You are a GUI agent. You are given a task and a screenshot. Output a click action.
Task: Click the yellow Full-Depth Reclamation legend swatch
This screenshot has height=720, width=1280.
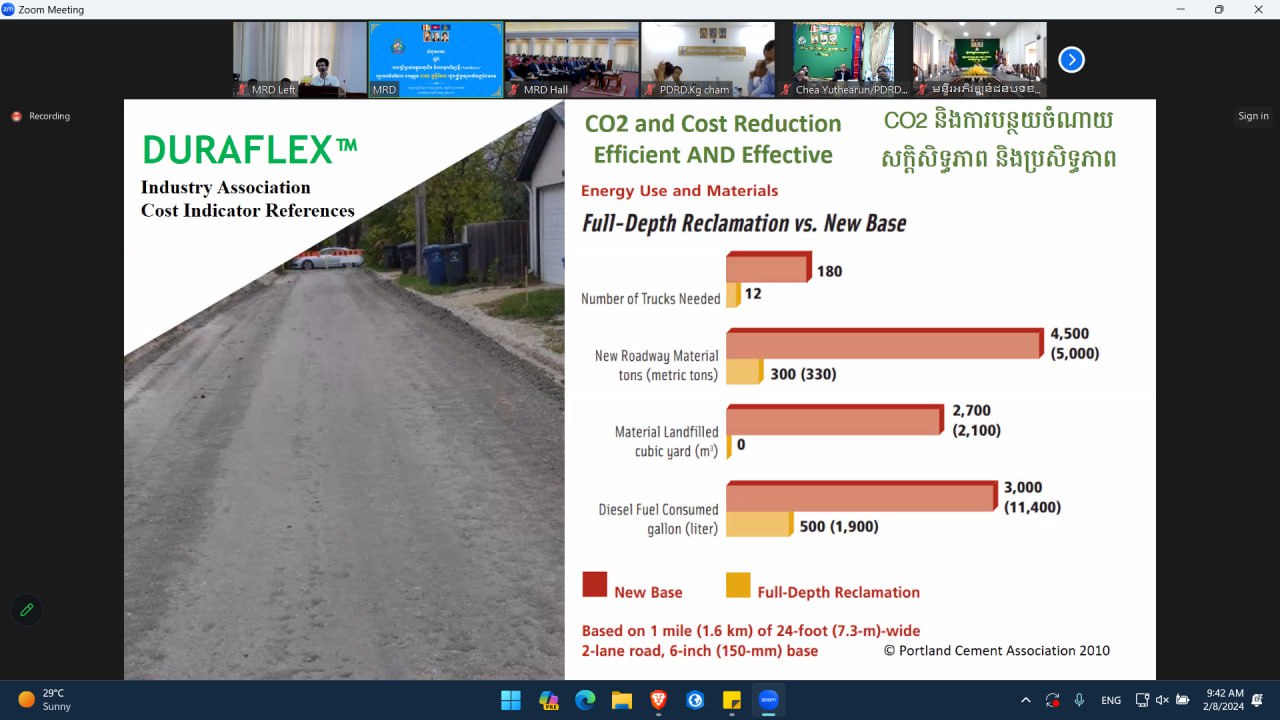[x=738, y=585]
